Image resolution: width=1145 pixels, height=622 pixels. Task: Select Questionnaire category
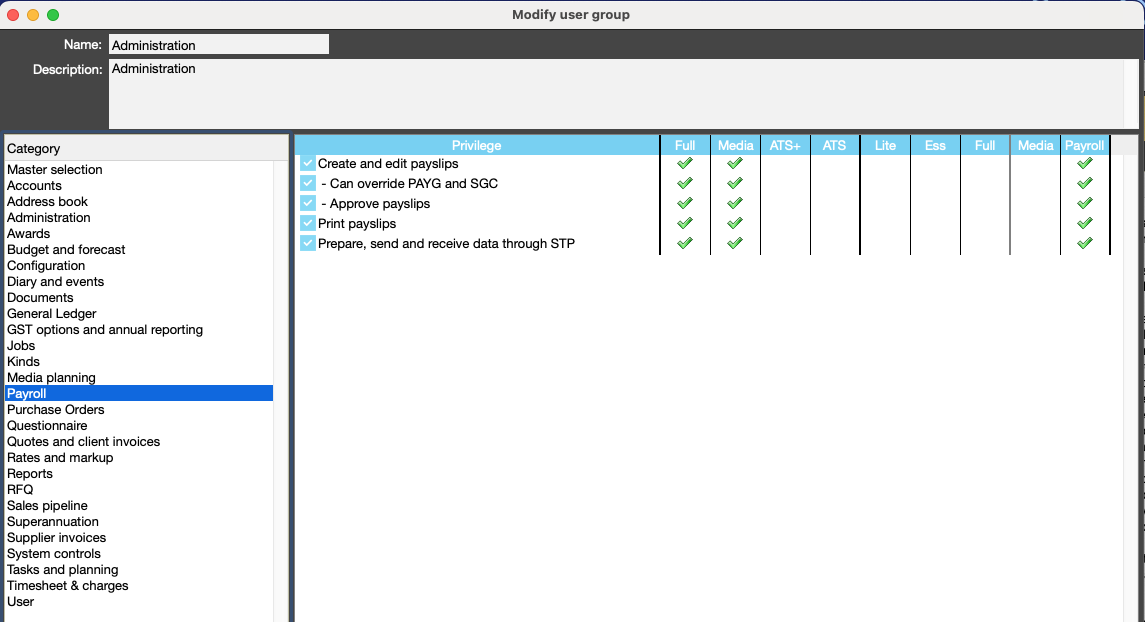click(x=139, y=426)
